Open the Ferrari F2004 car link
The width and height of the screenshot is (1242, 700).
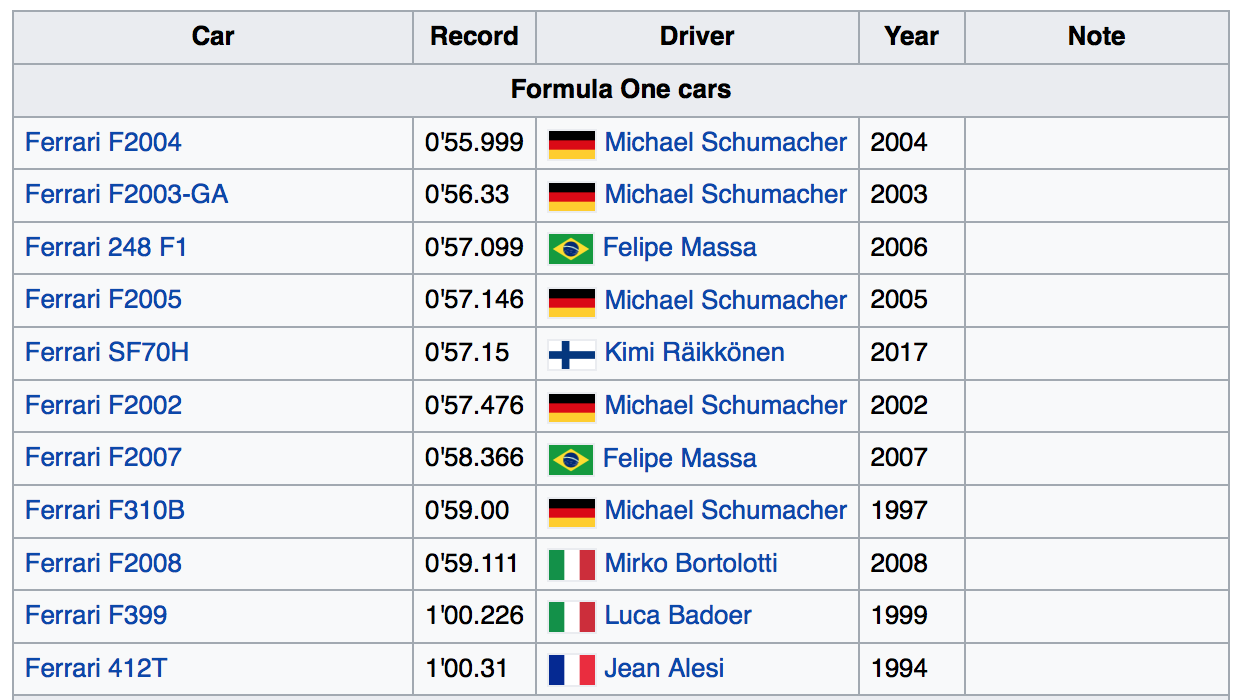coord(104,142)
